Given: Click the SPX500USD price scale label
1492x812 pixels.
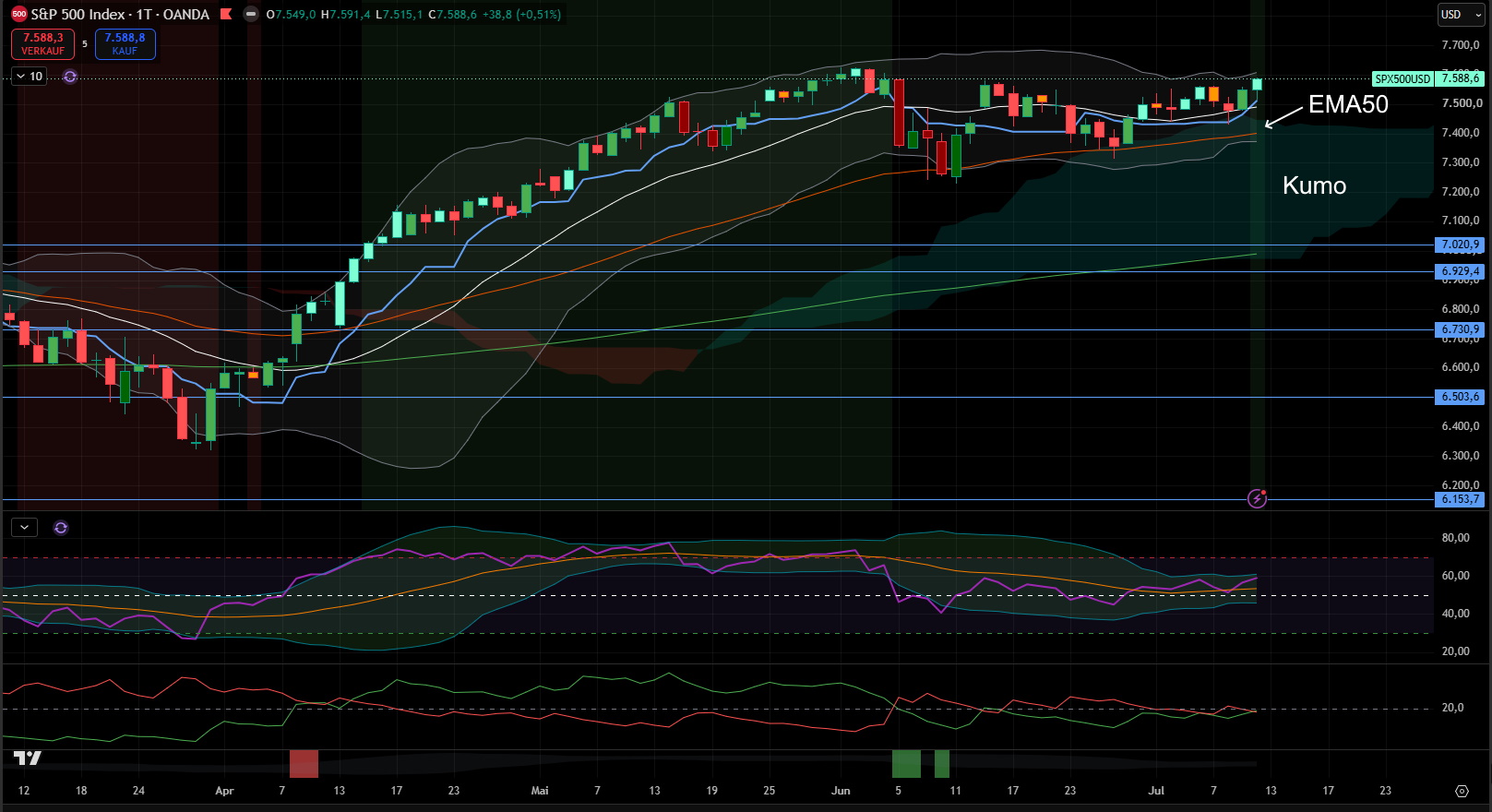Looking at the screenshot, I should point(1402,79).
